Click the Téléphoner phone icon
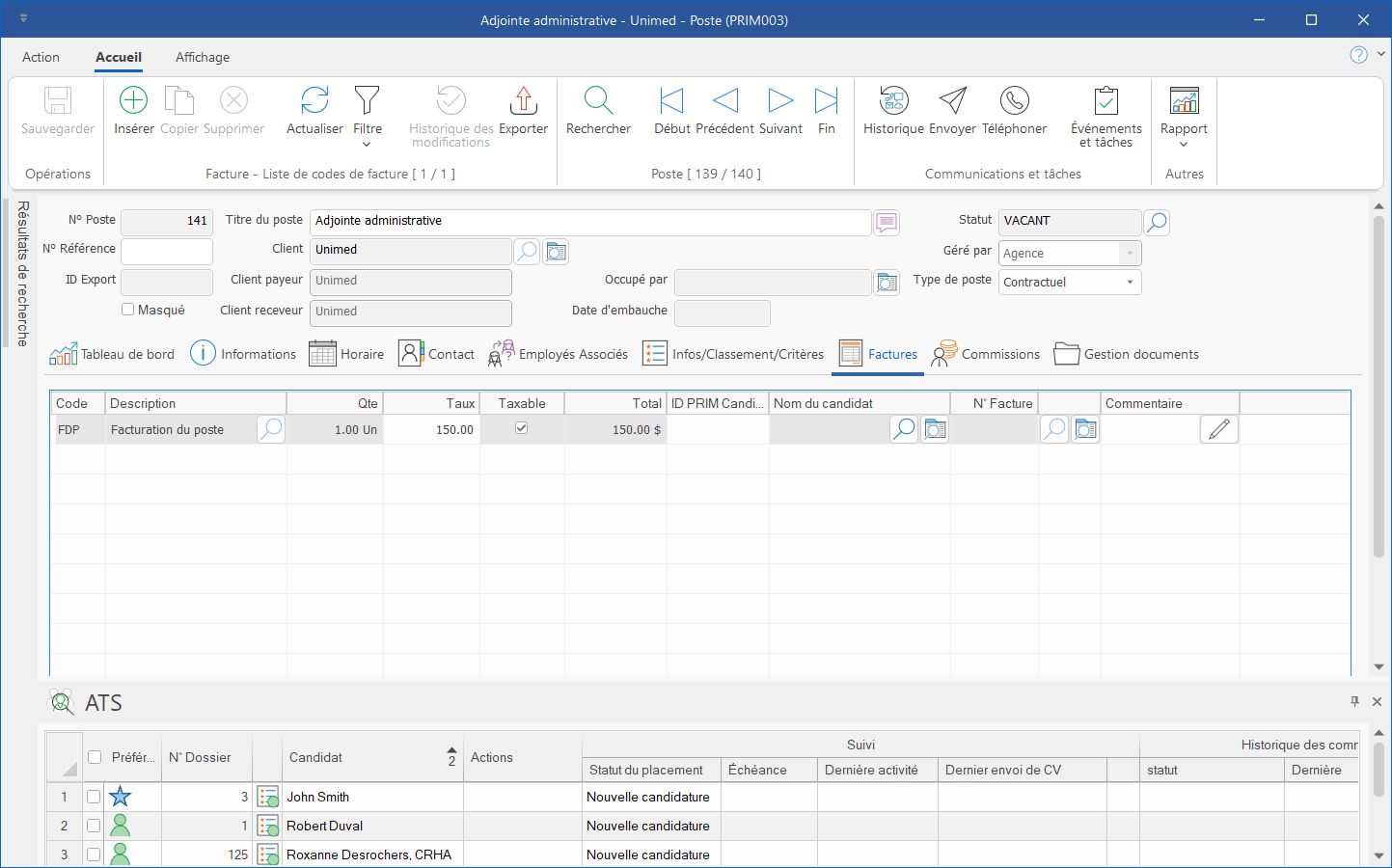This screenshot has width=1392, height=868. click(x=1014, y=101)
